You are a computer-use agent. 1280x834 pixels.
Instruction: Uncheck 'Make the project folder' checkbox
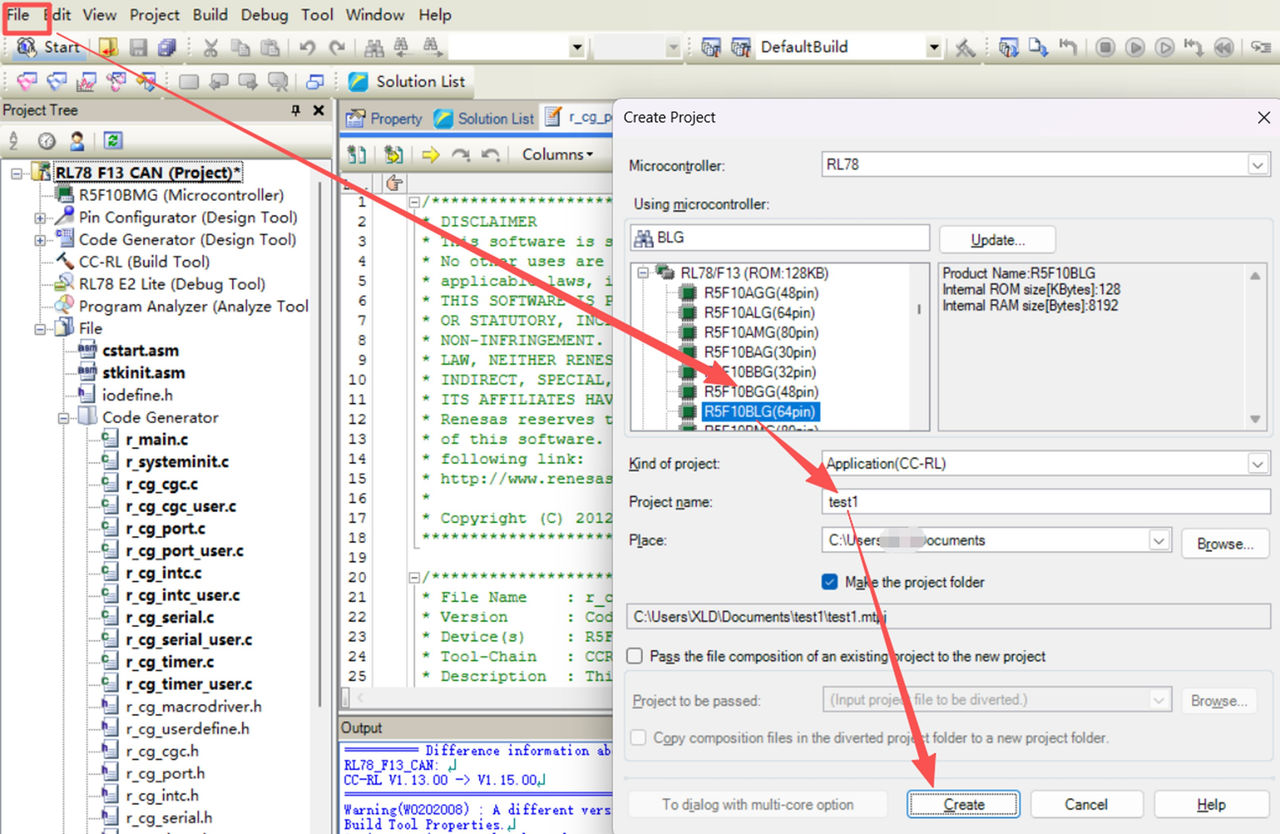(829, 582)
